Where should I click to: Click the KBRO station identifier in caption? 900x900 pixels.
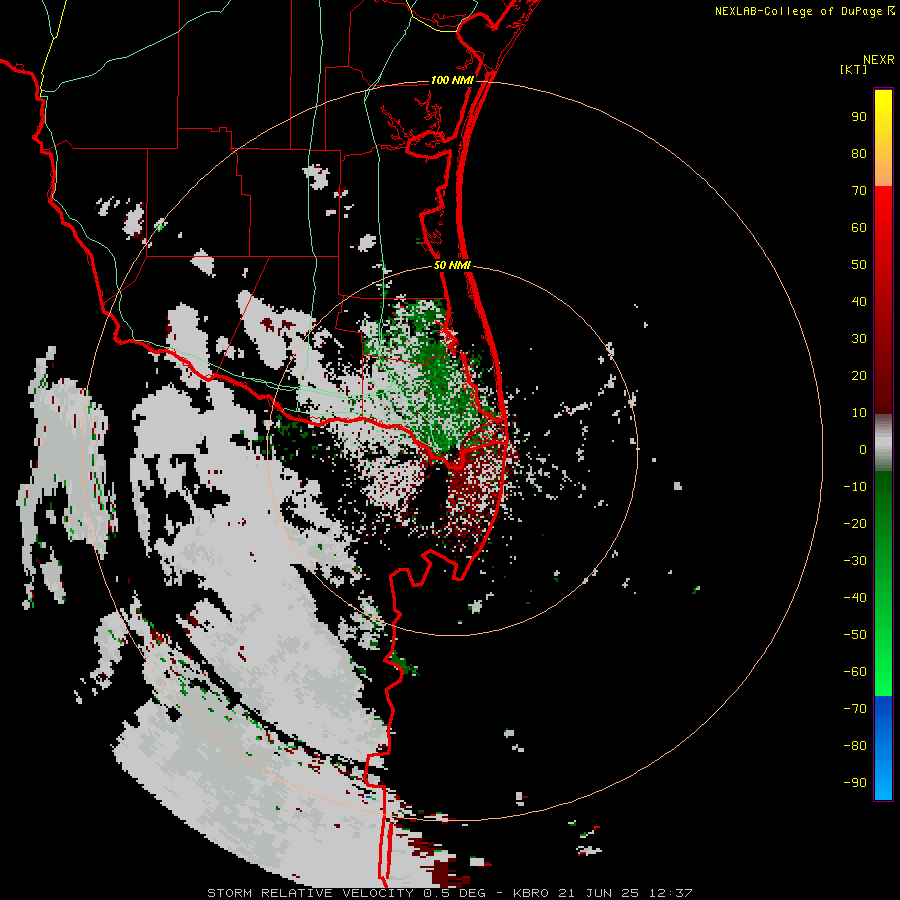point(533,893)
